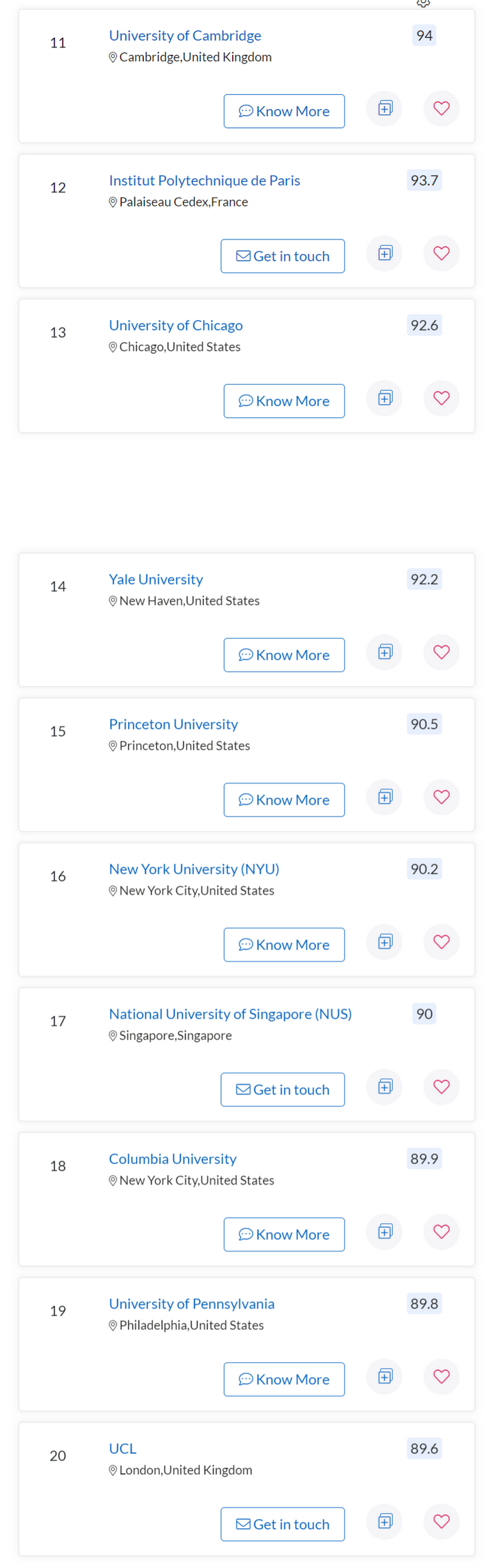
Task: Open the Columbia University link
Action: coord(173,1158)
